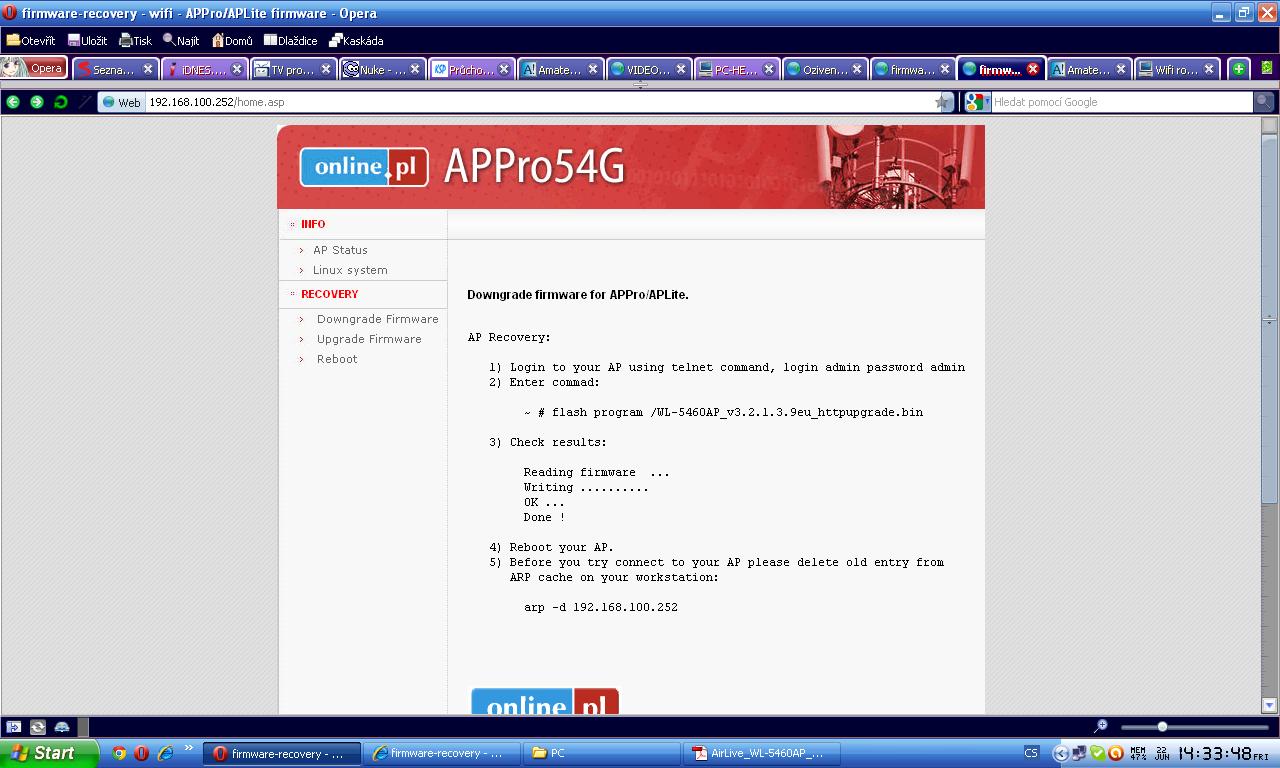Open Downgrade Firmware page
The width and height of the screenshot is (1280, 768).
pos(377,319)
